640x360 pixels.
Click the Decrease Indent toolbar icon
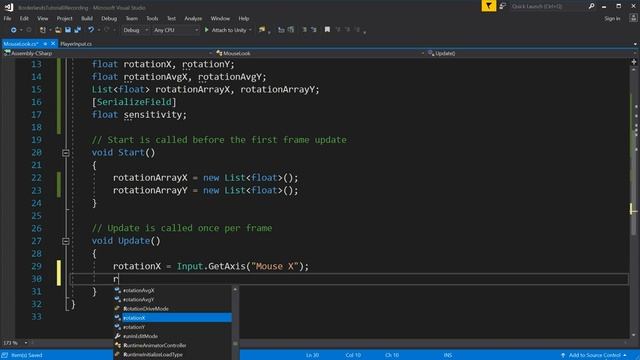tap(281, 30)
